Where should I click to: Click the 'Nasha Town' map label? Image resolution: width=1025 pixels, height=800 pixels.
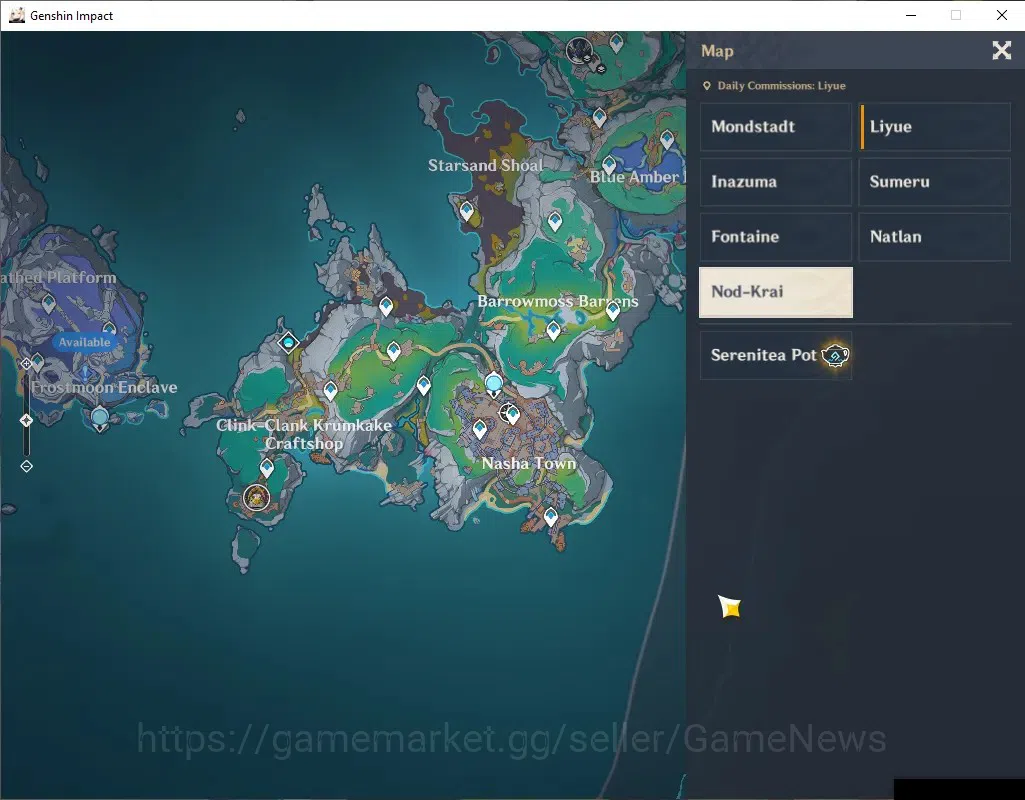tap(529, 463)
